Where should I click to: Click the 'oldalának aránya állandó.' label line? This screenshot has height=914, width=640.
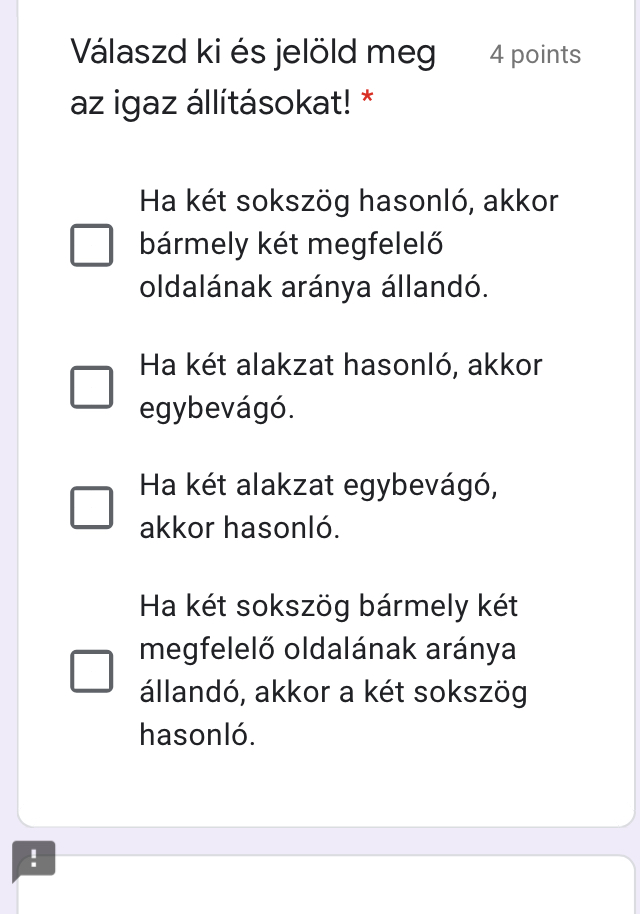tap(315, 288)
